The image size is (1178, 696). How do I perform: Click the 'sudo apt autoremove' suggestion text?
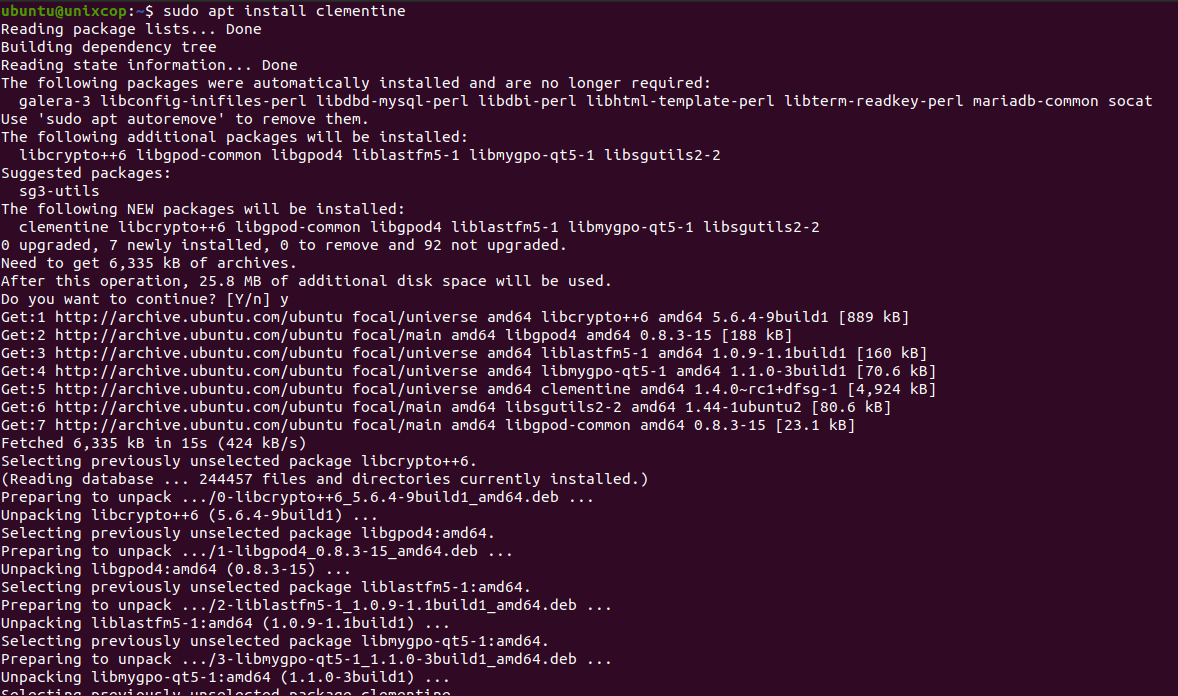pyautogui.click(x=131, y=120)
